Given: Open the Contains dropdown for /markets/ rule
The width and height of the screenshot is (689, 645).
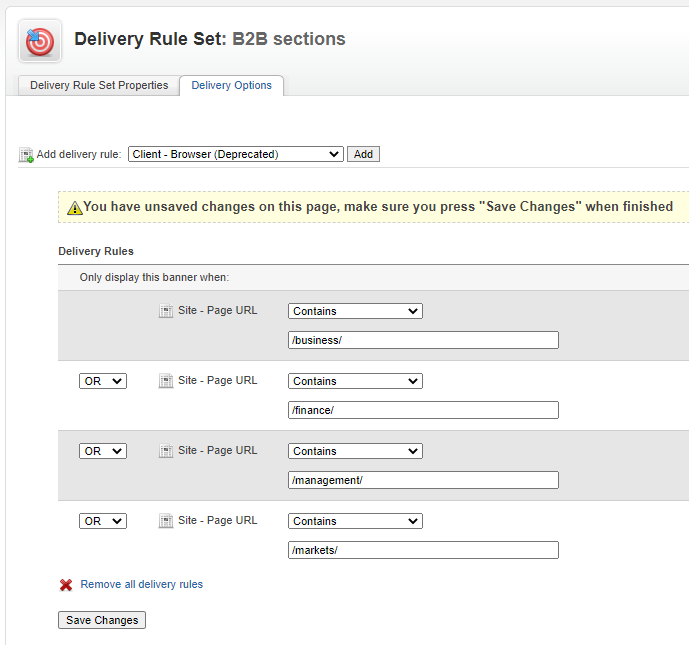Looking at the screenshot, I should pos(355,521).
